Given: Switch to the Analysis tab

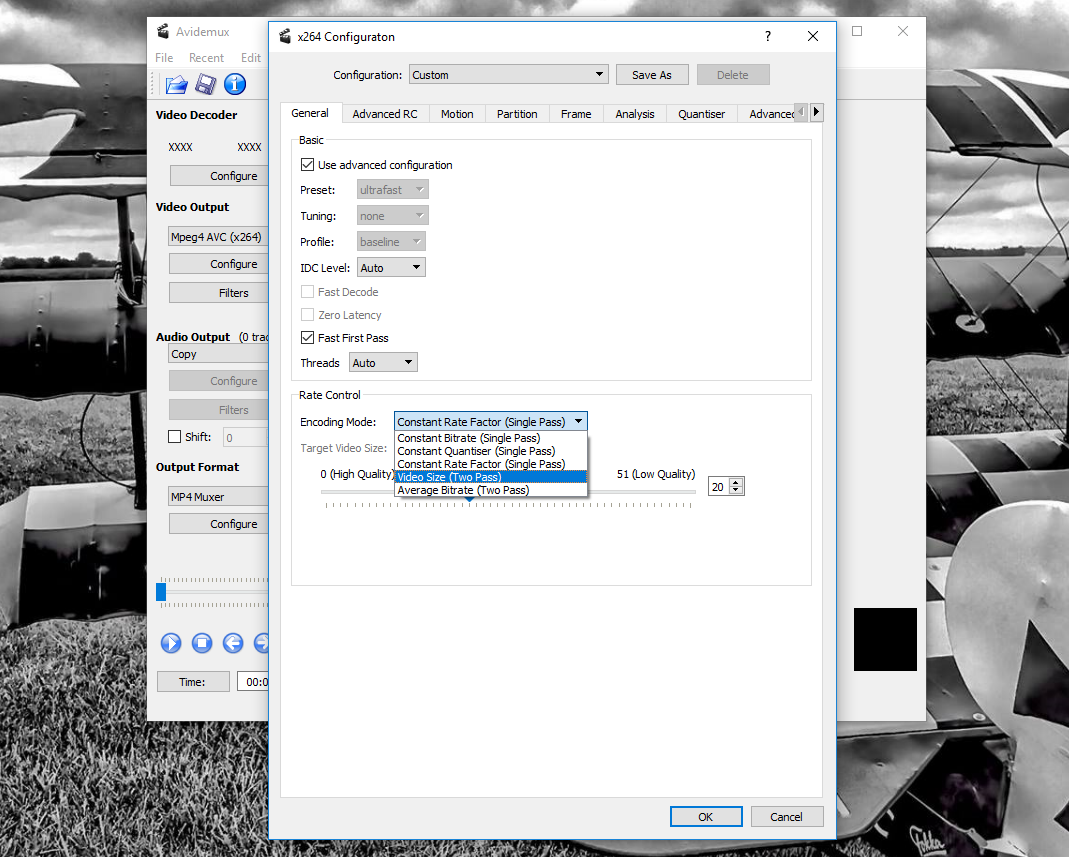Looking at the screenshot, I should click(x=635, y=114).
